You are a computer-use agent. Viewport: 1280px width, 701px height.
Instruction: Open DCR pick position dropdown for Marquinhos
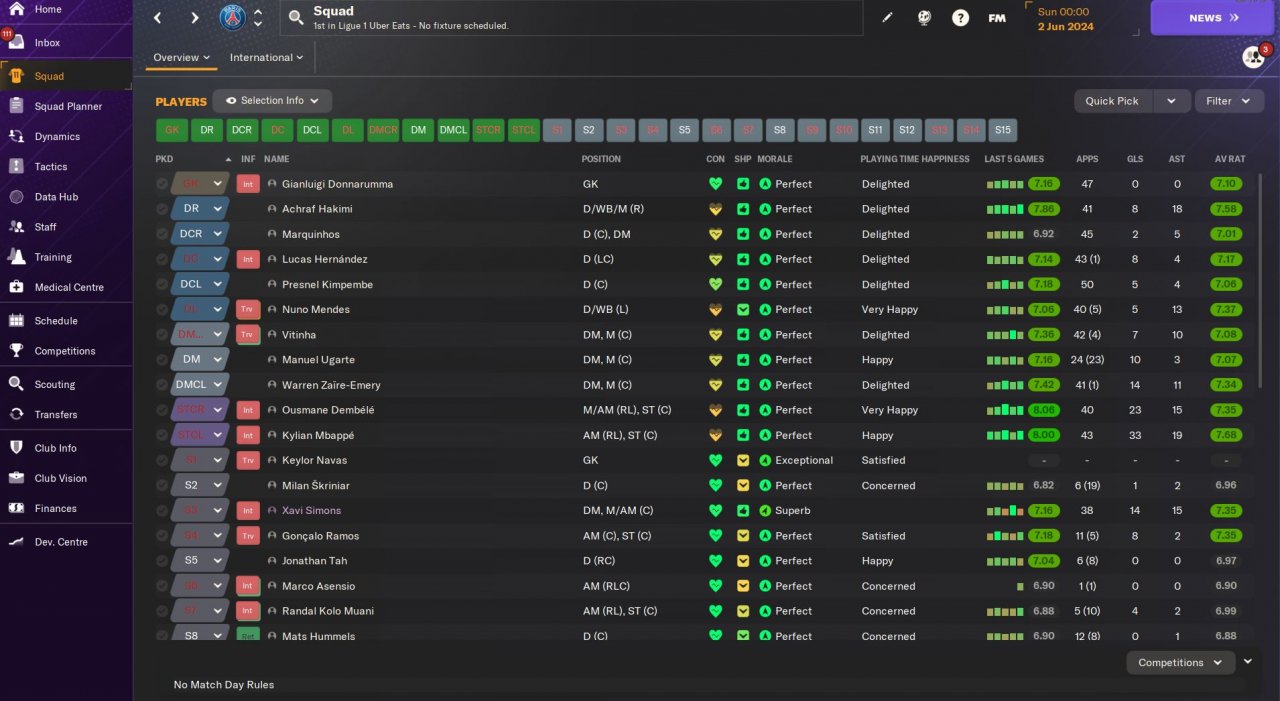199,234
